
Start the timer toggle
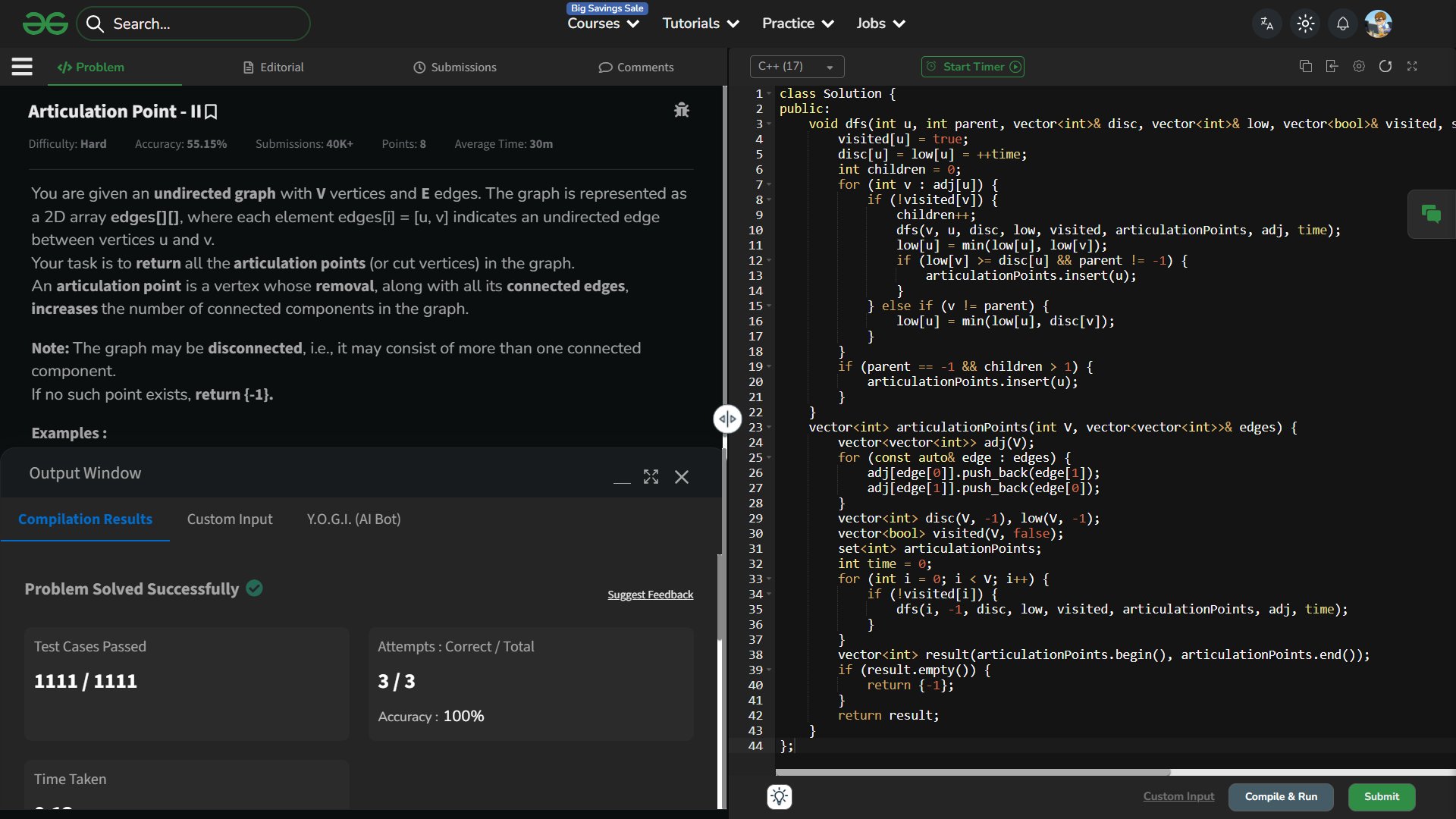point(973,67)
